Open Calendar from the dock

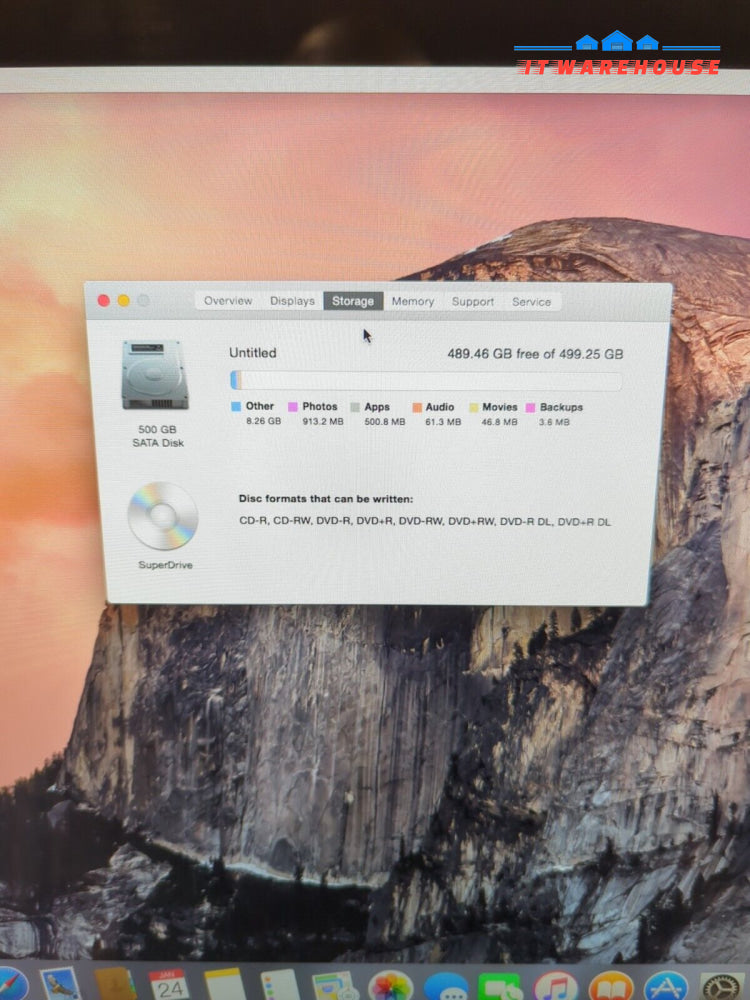pyautogui.click(x=169, y=986)
